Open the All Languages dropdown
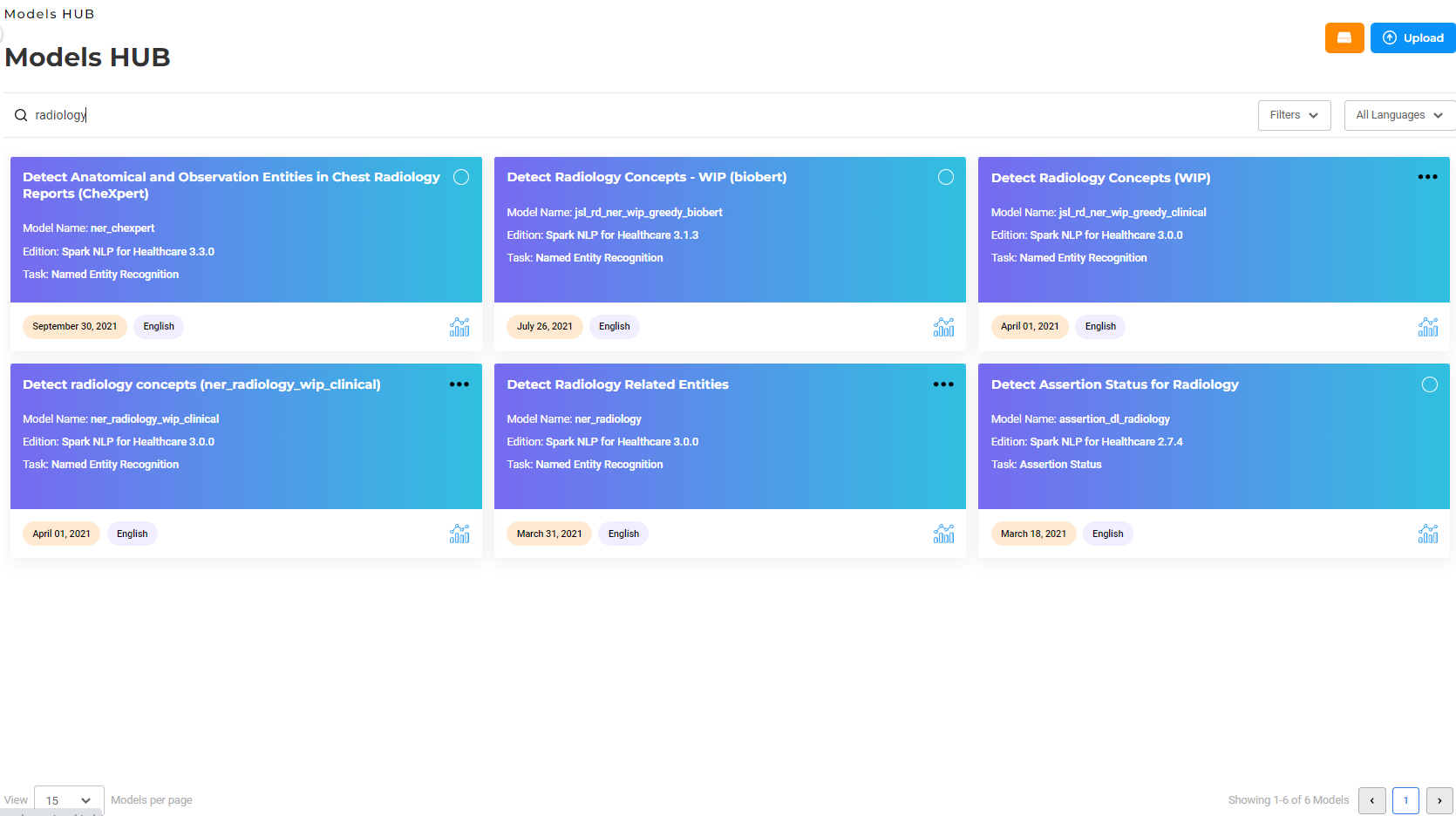1456x816 pixels. pos(1399,115)
